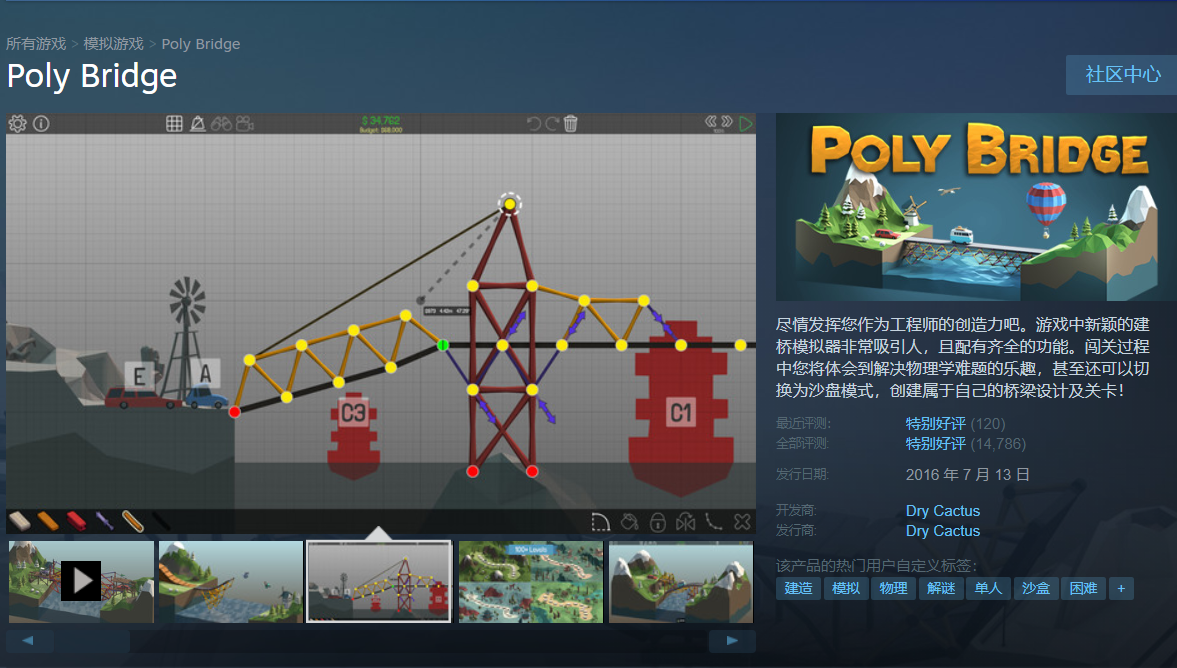Open publisher Dry Cactus link

[943, 531]
